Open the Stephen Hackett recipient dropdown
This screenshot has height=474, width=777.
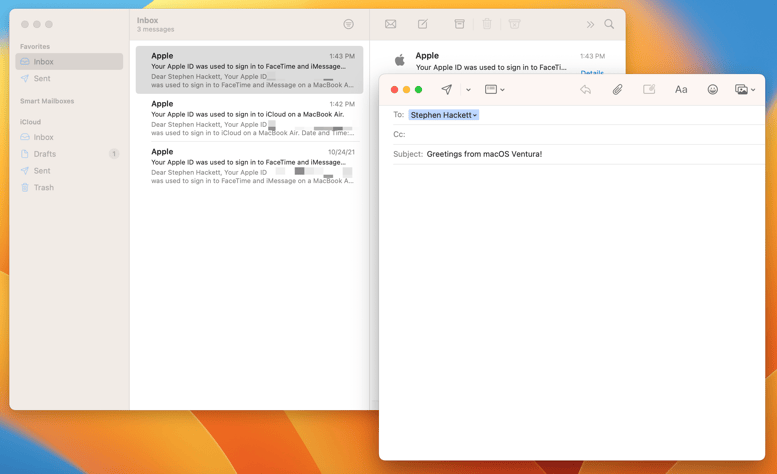444,115
